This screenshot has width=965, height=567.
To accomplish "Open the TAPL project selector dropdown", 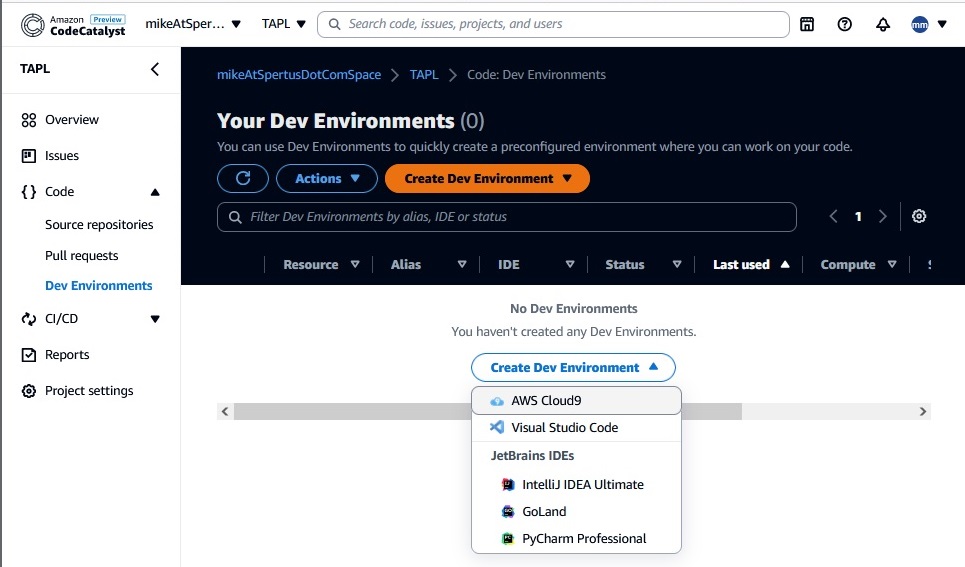I will [284, 24].
